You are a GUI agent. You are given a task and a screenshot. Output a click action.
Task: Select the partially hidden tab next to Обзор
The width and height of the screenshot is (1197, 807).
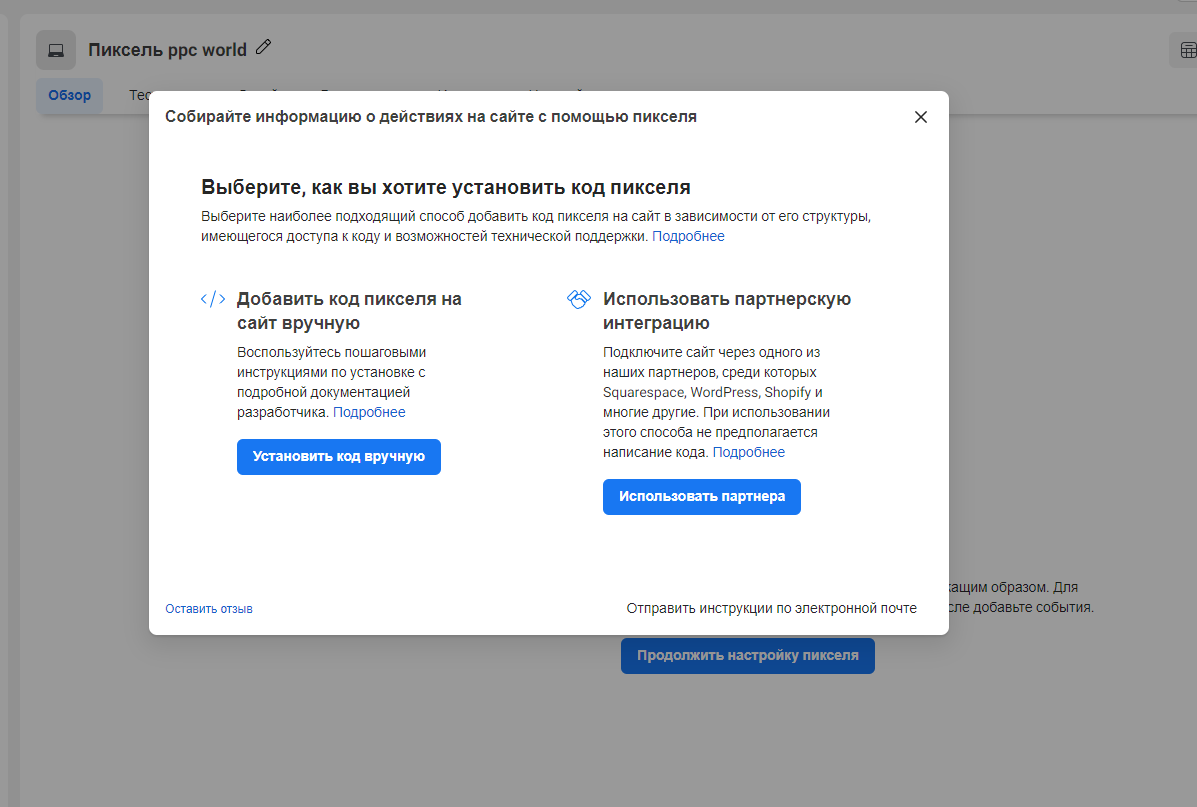point(138,95)
